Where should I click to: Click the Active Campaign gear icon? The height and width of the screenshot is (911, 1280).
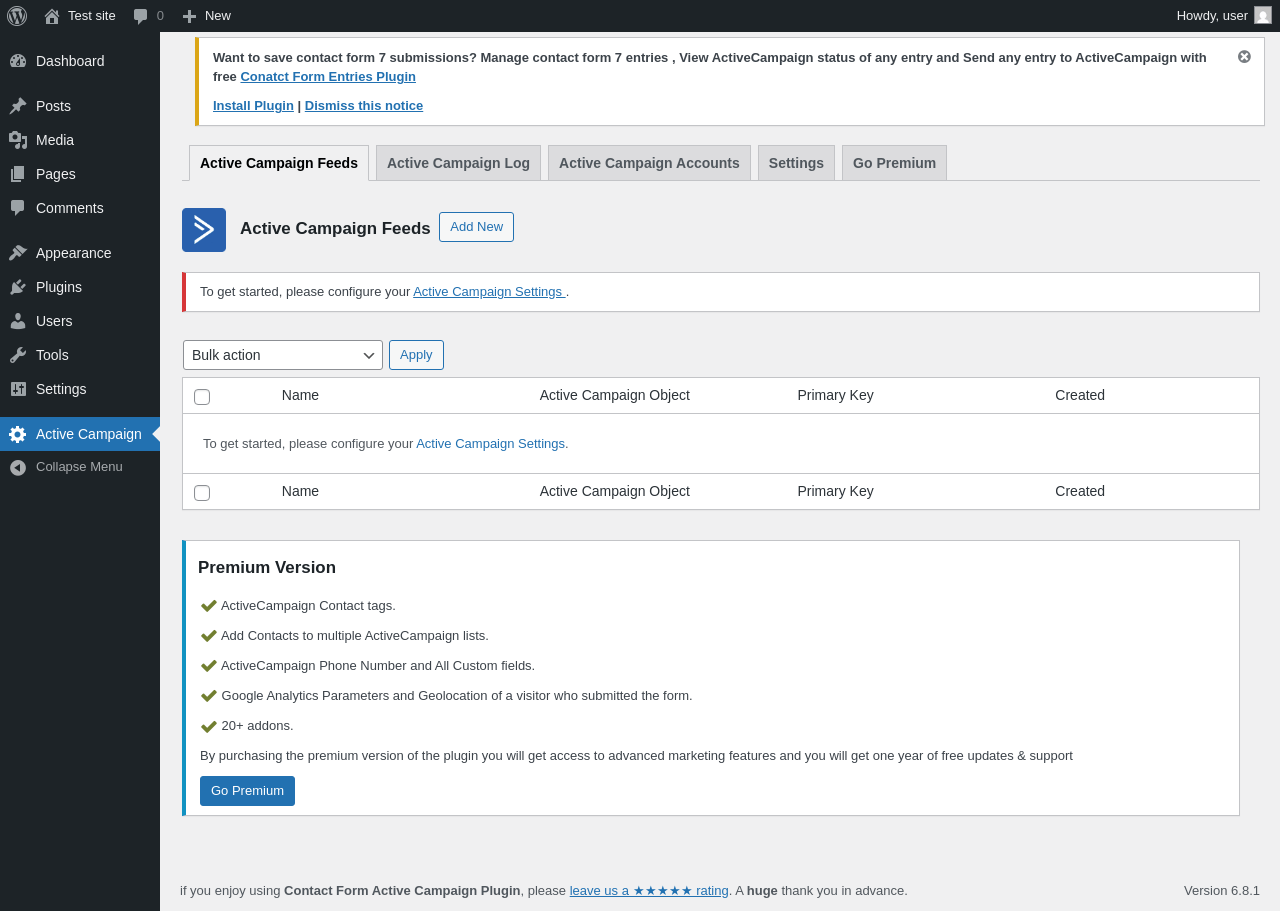[x=18, y=434]
